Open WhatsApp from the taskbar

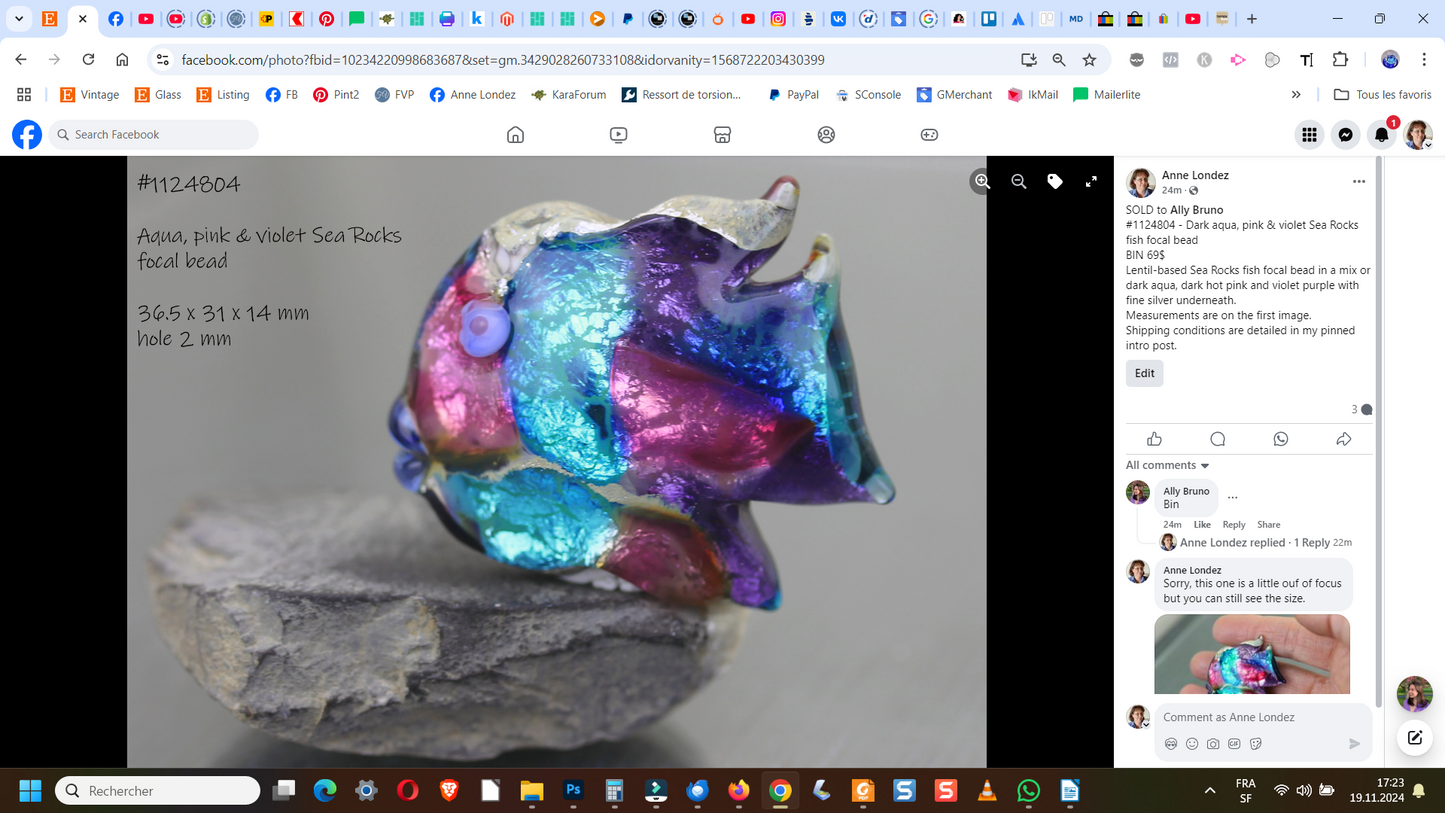click(x=1028, y=791)
